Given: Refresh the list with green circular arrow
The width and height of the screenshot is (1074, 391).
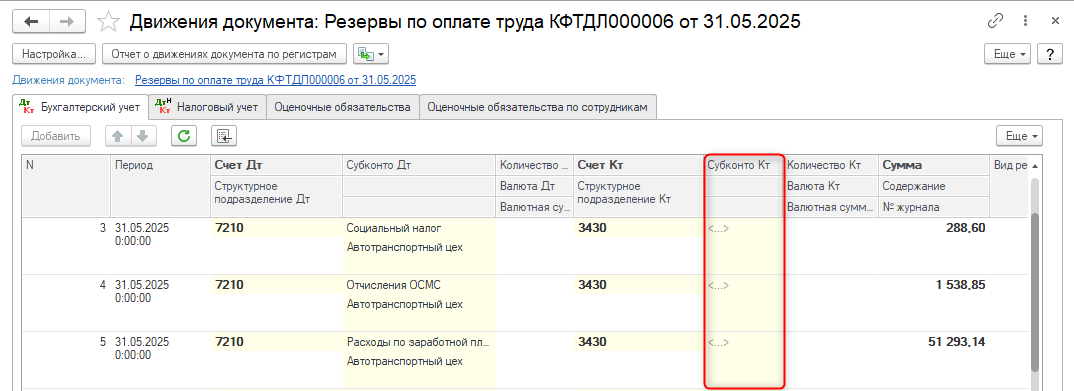Looking at the screenshot, I should pyautogui.click(x=184, y=136).
